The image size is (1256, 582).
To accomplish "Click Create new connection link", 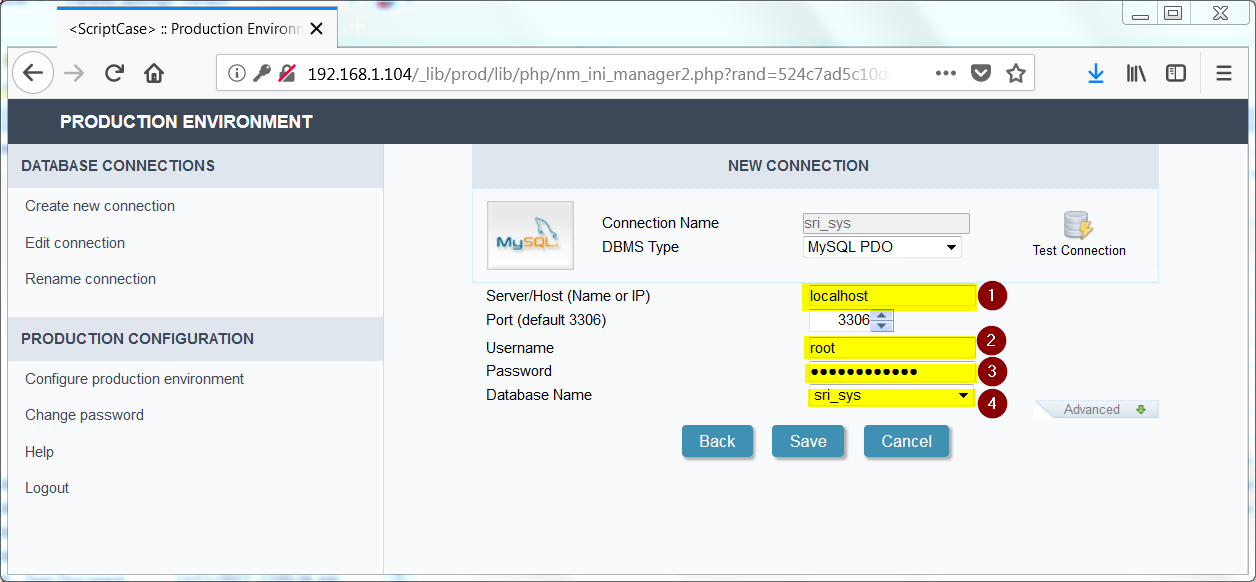I will pyautogui.click(x=99, y=206).
